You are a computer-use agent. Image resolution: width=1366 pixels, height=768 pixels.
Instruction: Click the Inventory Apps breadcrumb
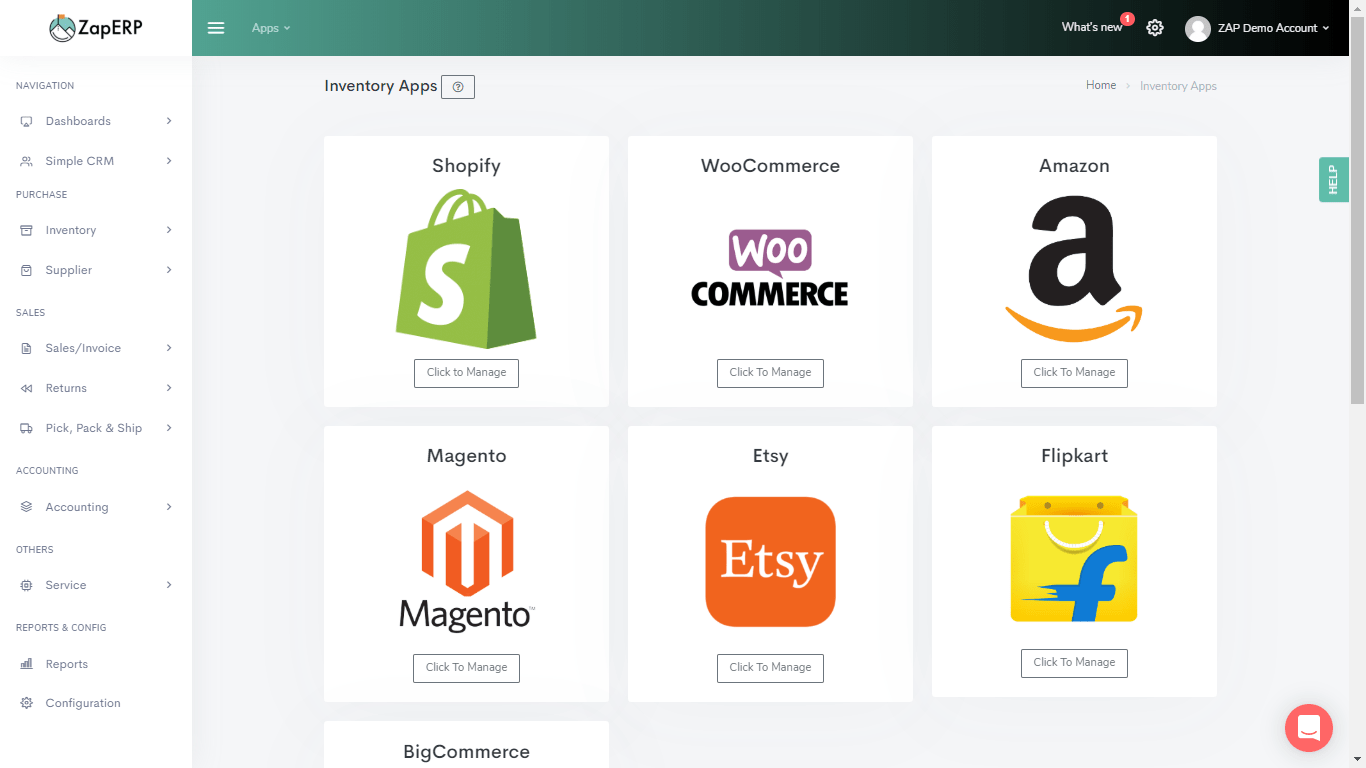(1178, 86)
